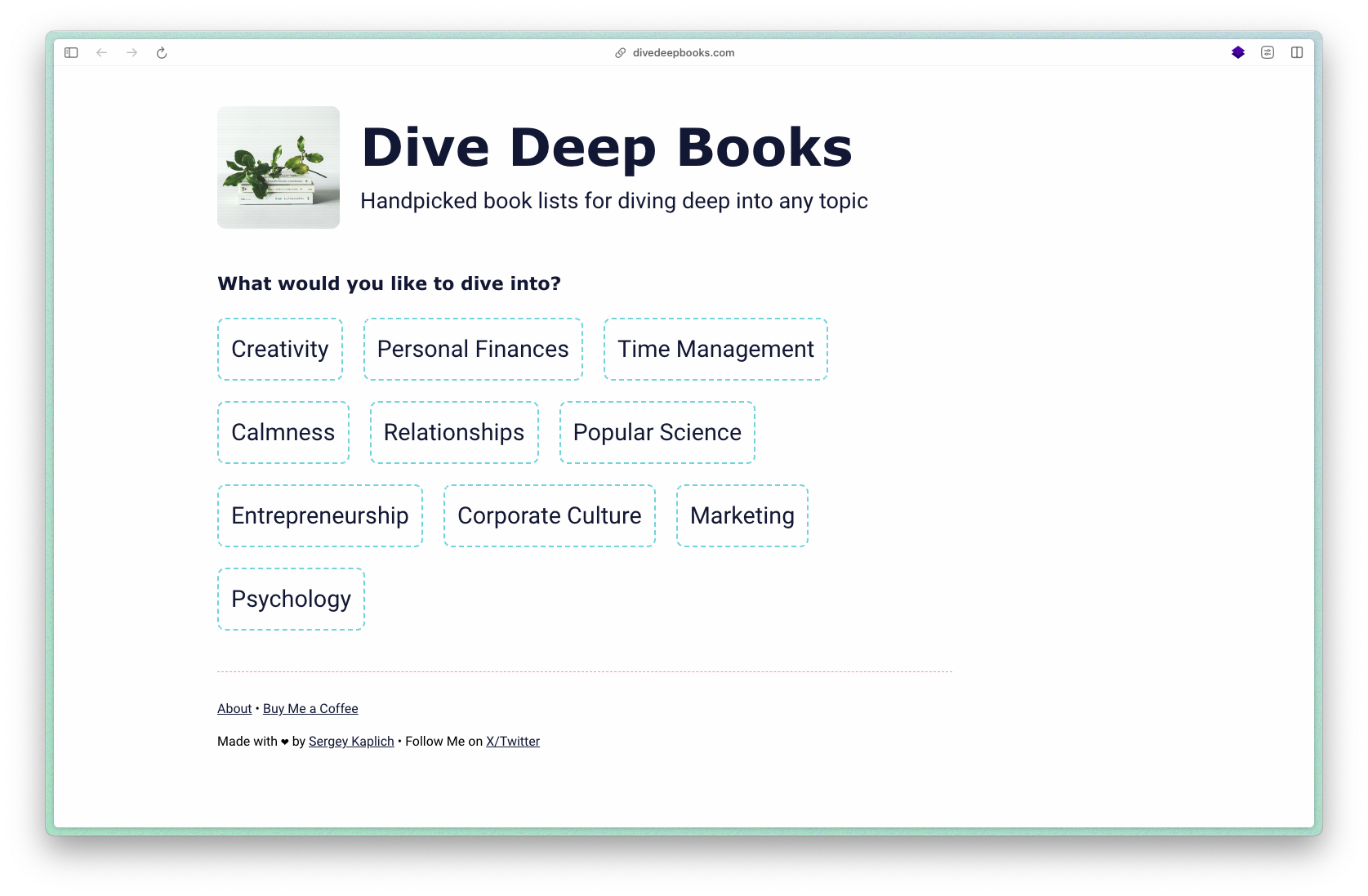Toggle the browser sidebar icon
The width and height of the screenshot is (1368, 896).
[x=71, y=52]
